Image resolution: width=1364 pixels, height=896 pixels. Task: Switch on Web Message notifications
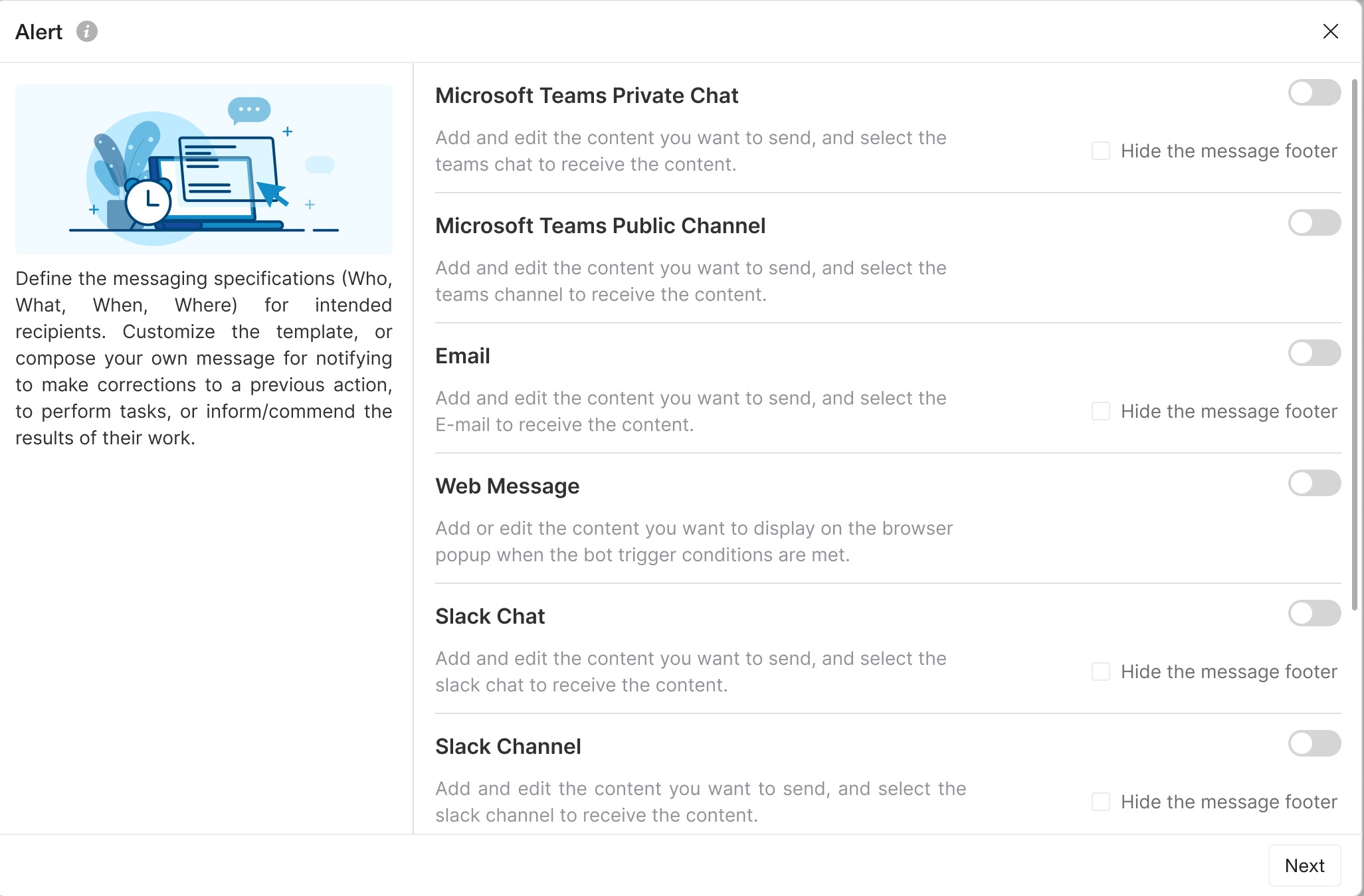(x=1314, y=483)
